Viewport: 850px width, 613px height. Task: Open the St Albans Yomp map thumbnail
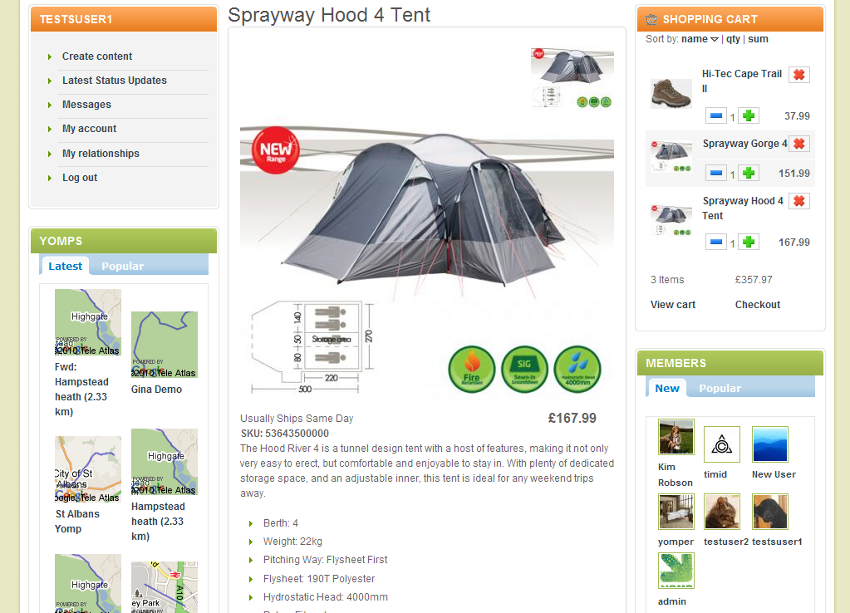(x=88, y=469)
